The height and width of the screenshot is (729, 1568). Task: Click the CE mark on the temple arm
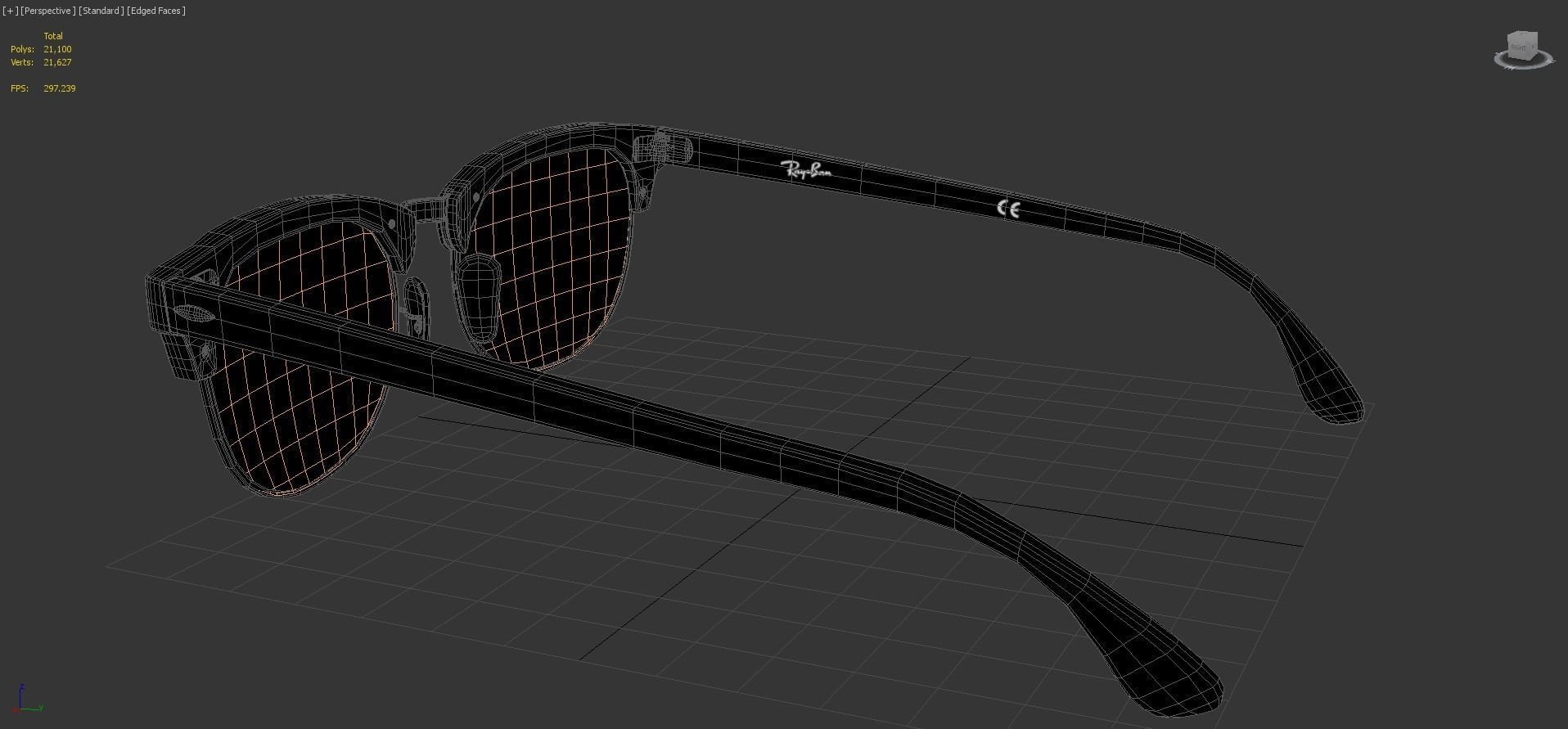[1008, 209]
